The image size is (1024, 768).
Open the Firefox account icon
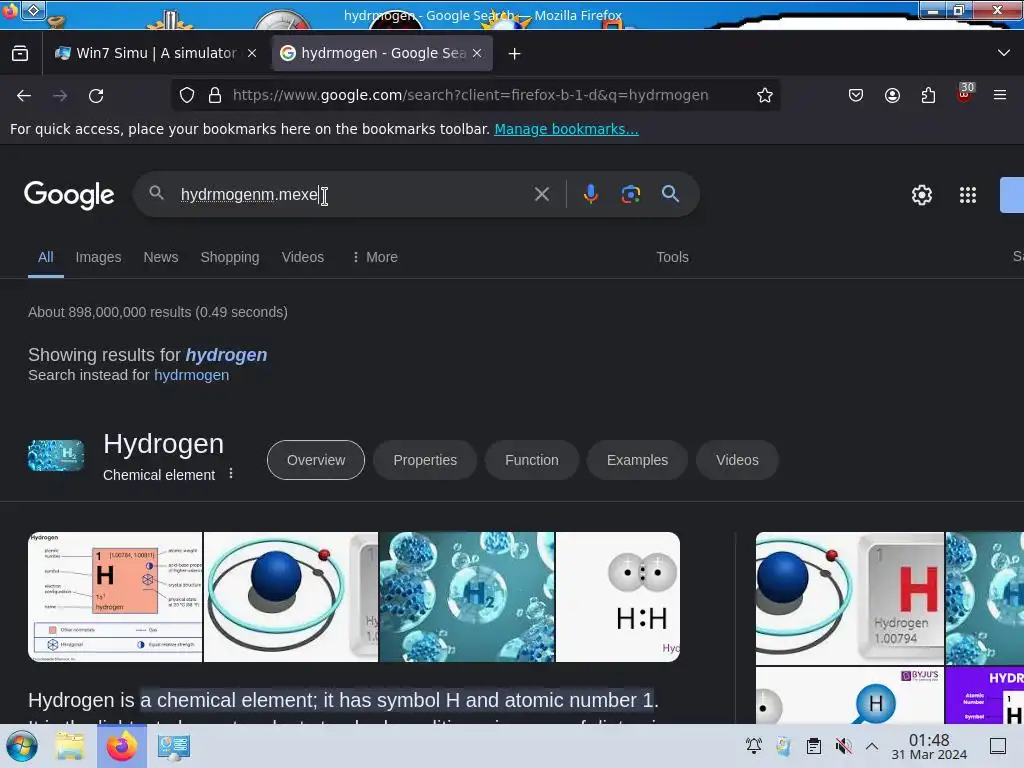892,95
